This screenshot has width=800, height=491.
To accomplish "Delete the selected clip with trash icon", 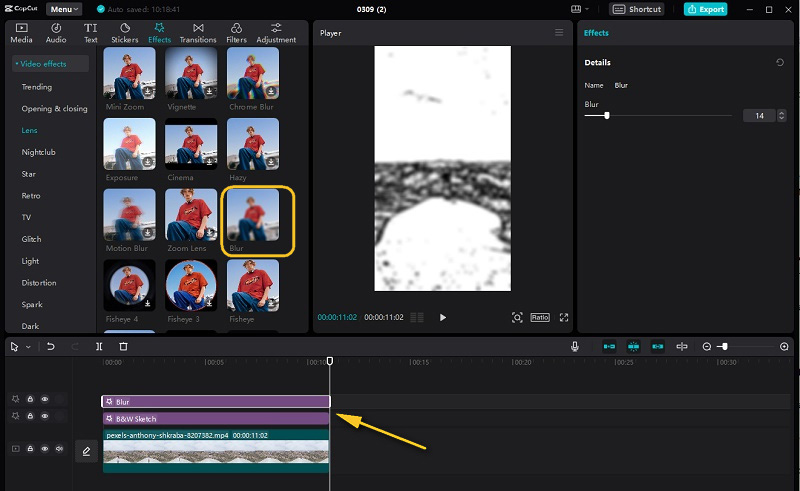I will (x=123, y=347).
